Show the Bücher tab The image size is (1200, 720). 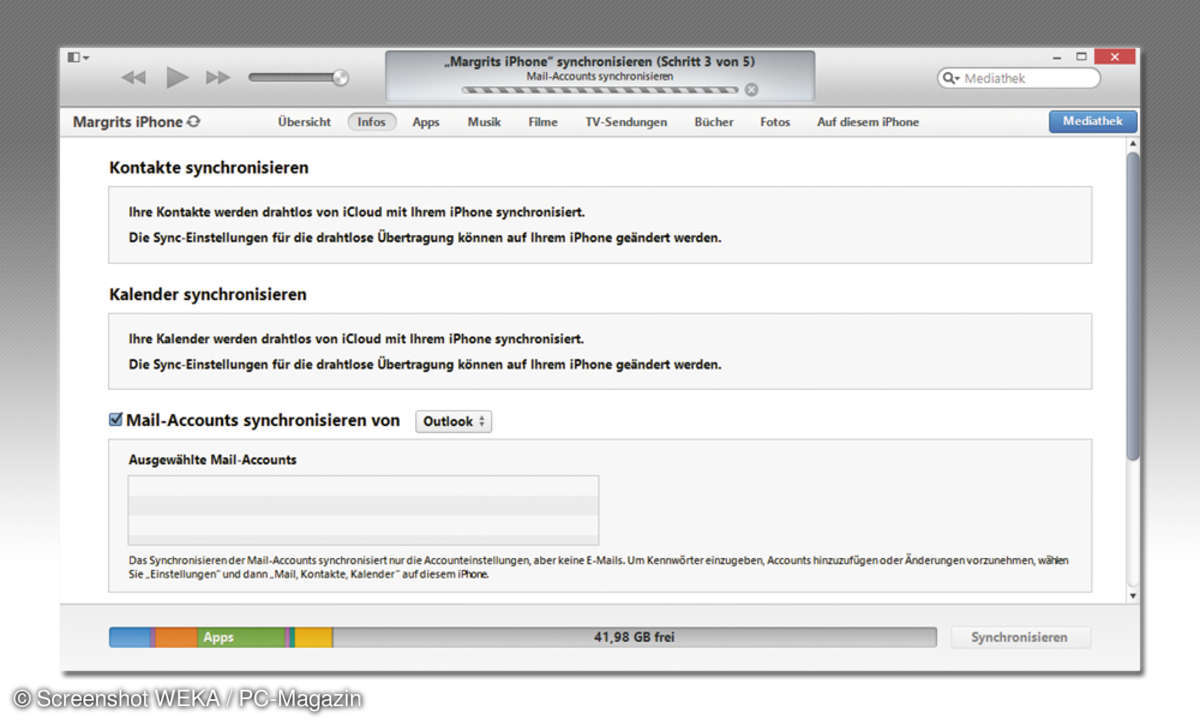pyautogui.click(x=714, y=122)
